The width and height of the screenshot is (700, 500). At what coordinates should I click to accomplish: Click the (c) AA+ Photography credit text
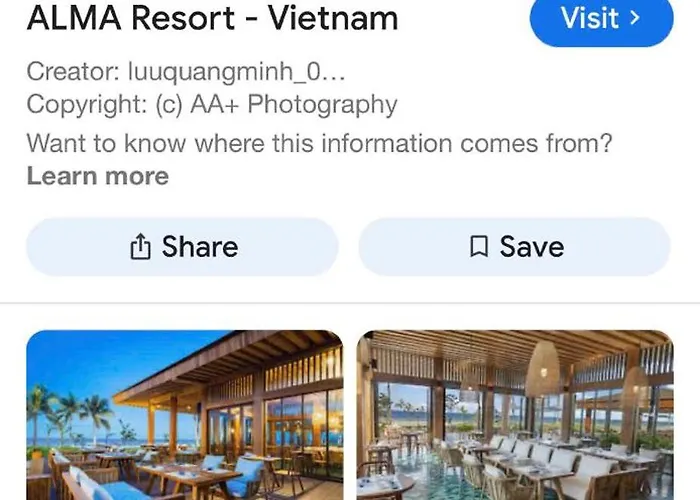click(276, 104)
